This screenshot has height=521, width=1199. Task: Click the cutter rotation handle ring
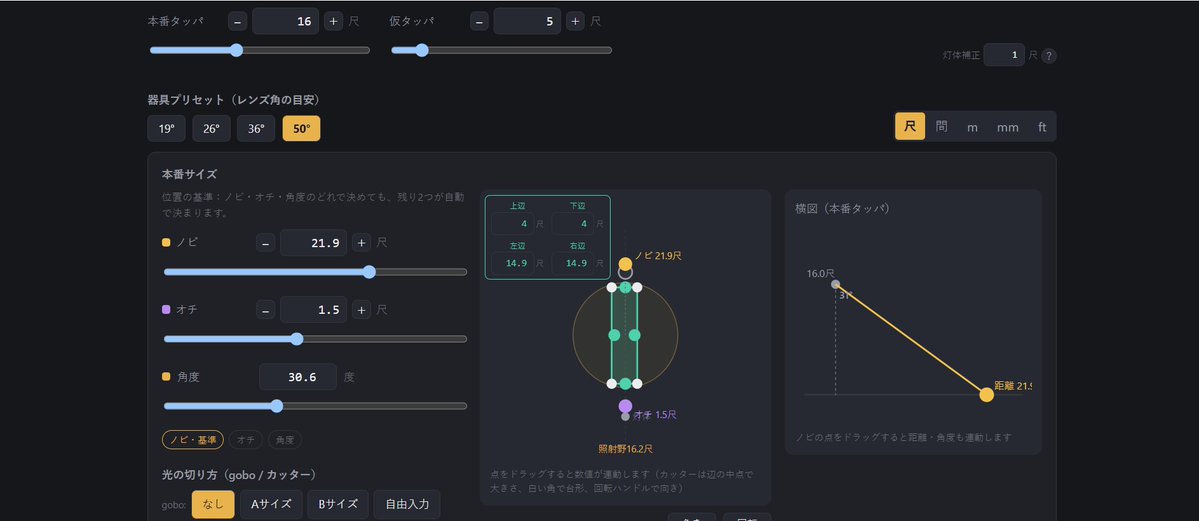(x=625, y=273)
